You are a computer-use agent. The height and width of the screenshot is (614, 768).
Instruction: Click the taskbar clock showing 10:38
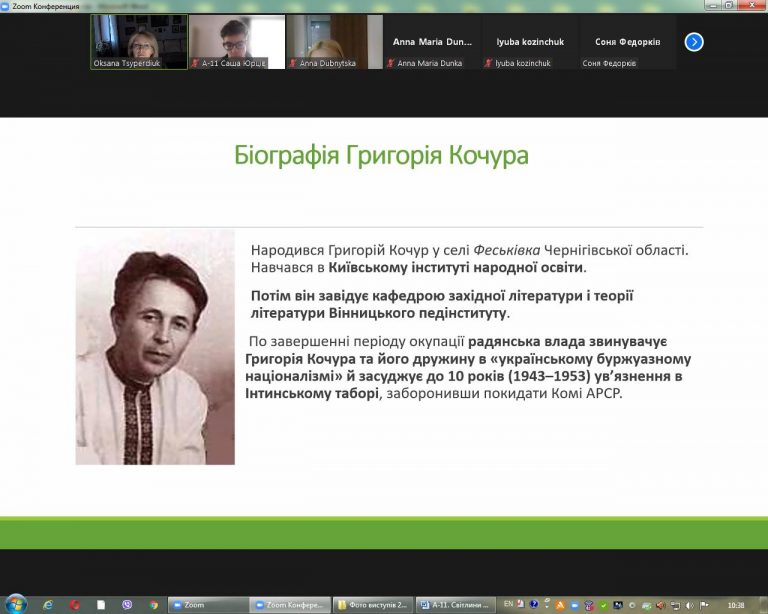click(736, 606)
